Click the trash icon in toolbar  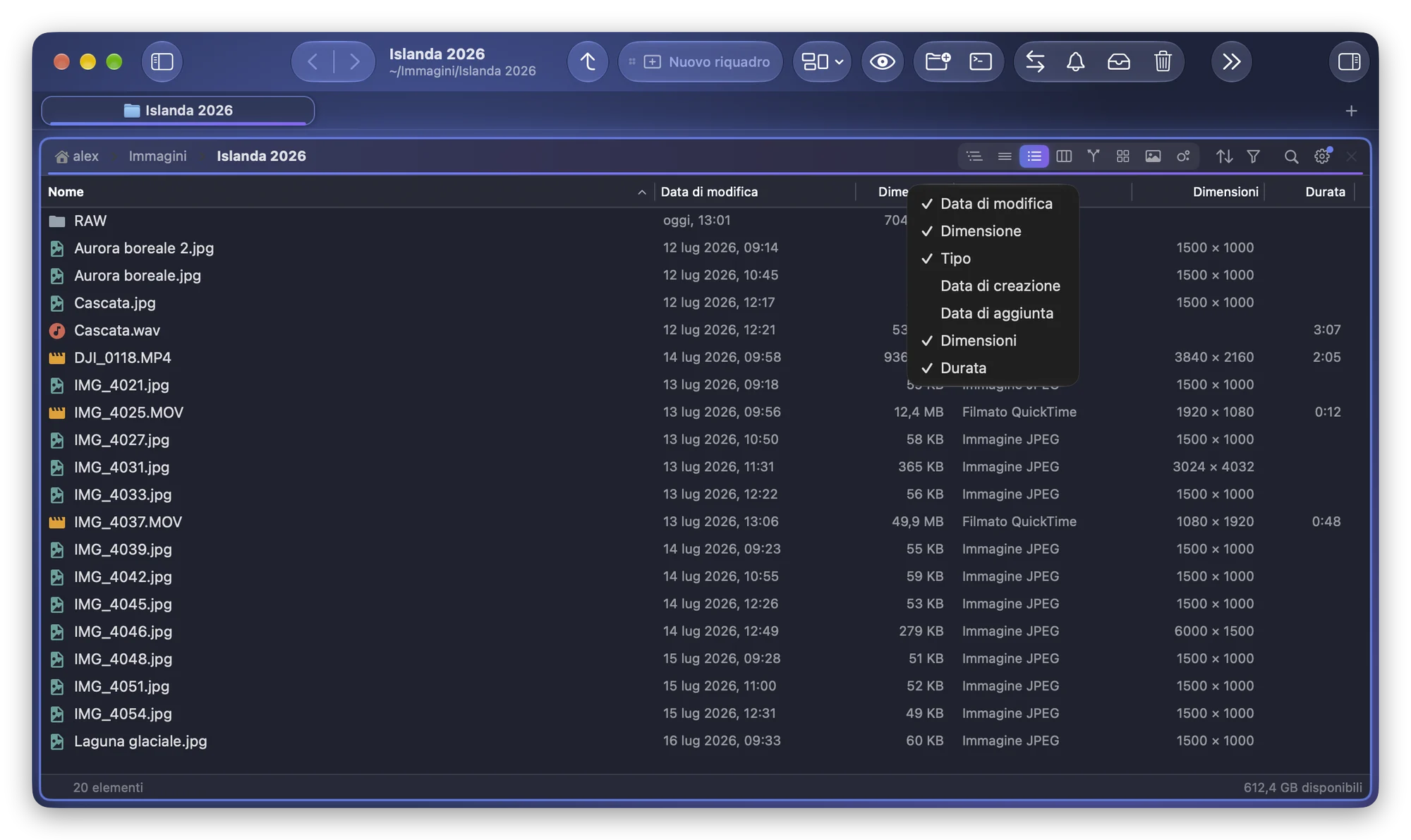click(1163, 61)
